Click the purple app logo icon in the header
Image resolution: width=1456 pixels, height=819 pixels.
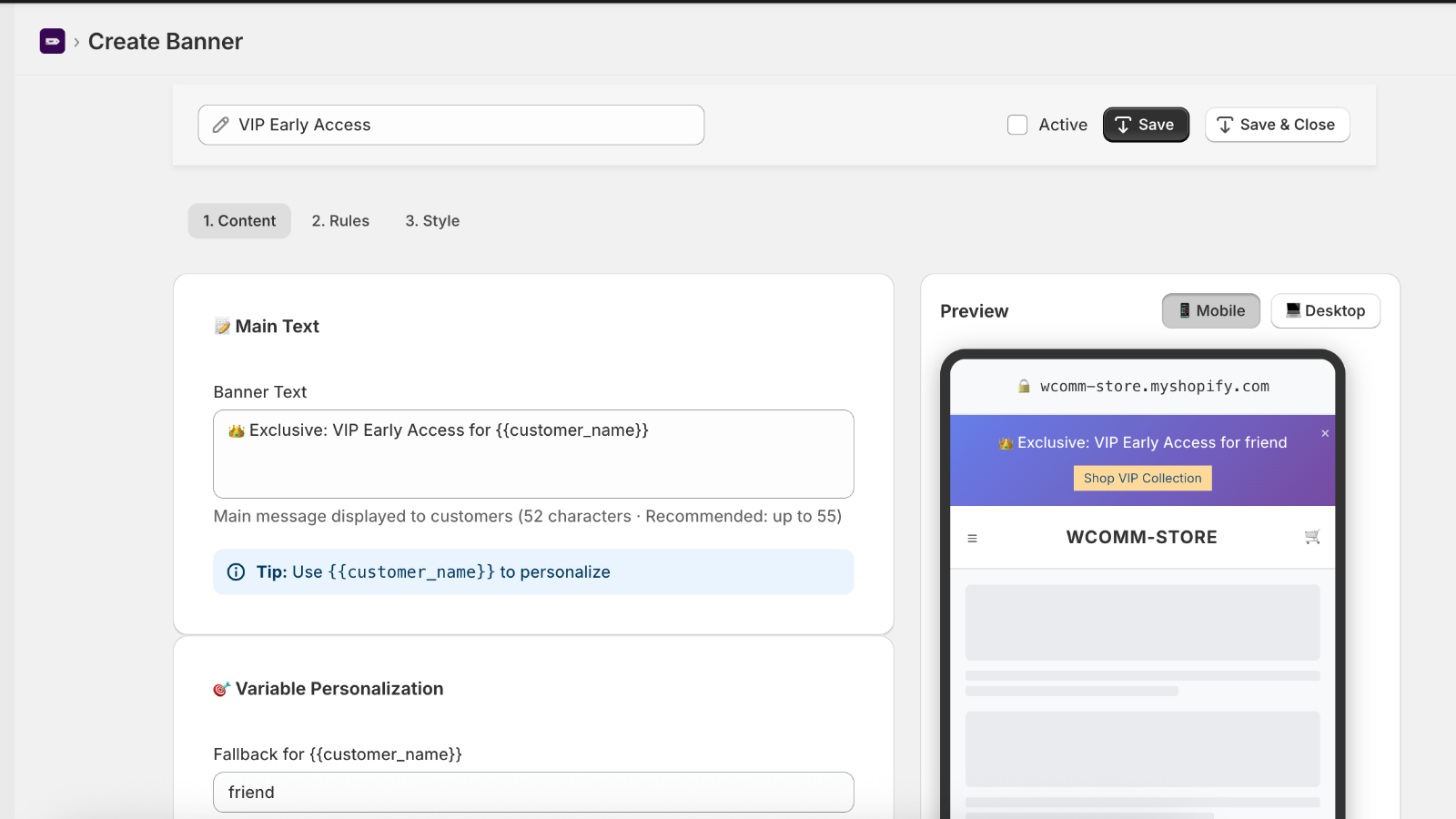[53, 41]
